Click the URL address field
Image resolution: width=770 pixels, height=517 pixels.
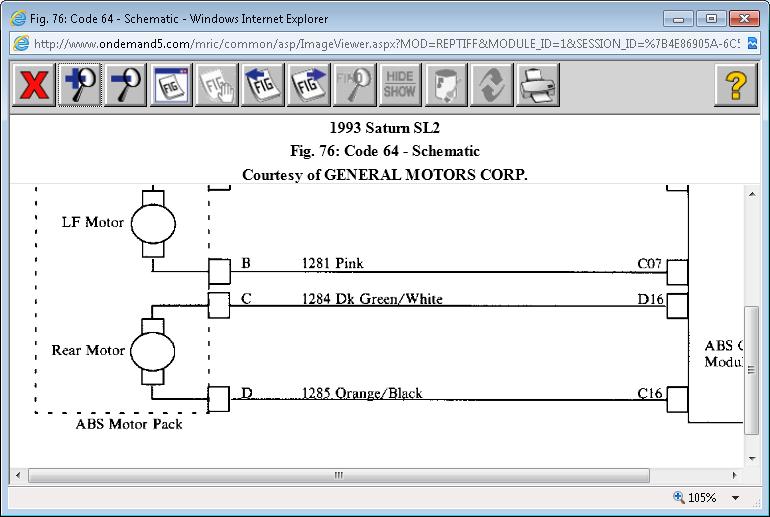point(380,43)
